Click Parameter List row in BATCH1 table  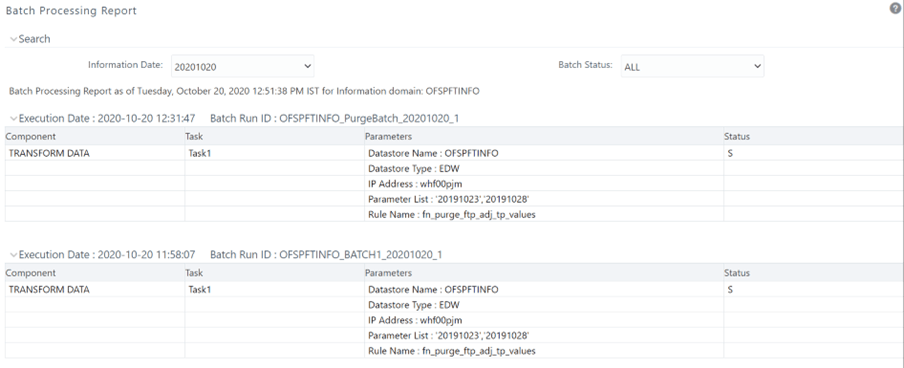(x=449, y=335)
